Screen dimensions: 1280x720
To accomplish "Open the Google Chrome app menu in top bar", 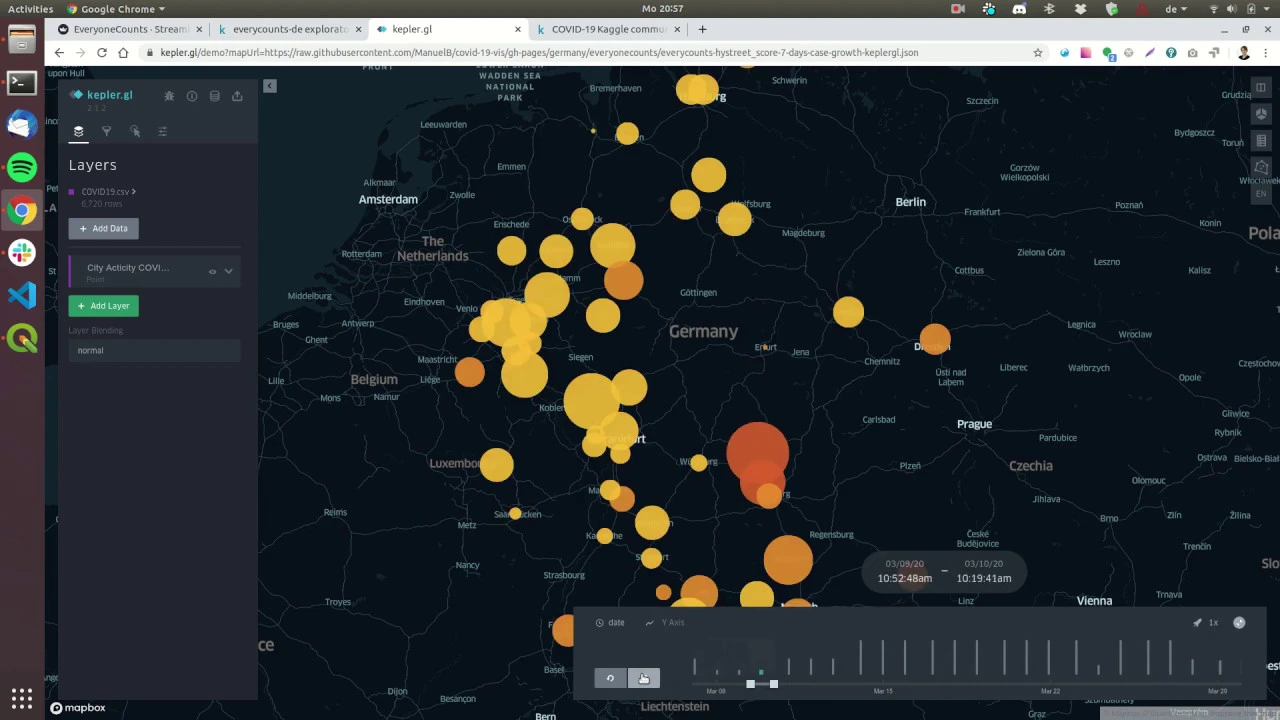I will pyautogui.click(x=116, y=9).
